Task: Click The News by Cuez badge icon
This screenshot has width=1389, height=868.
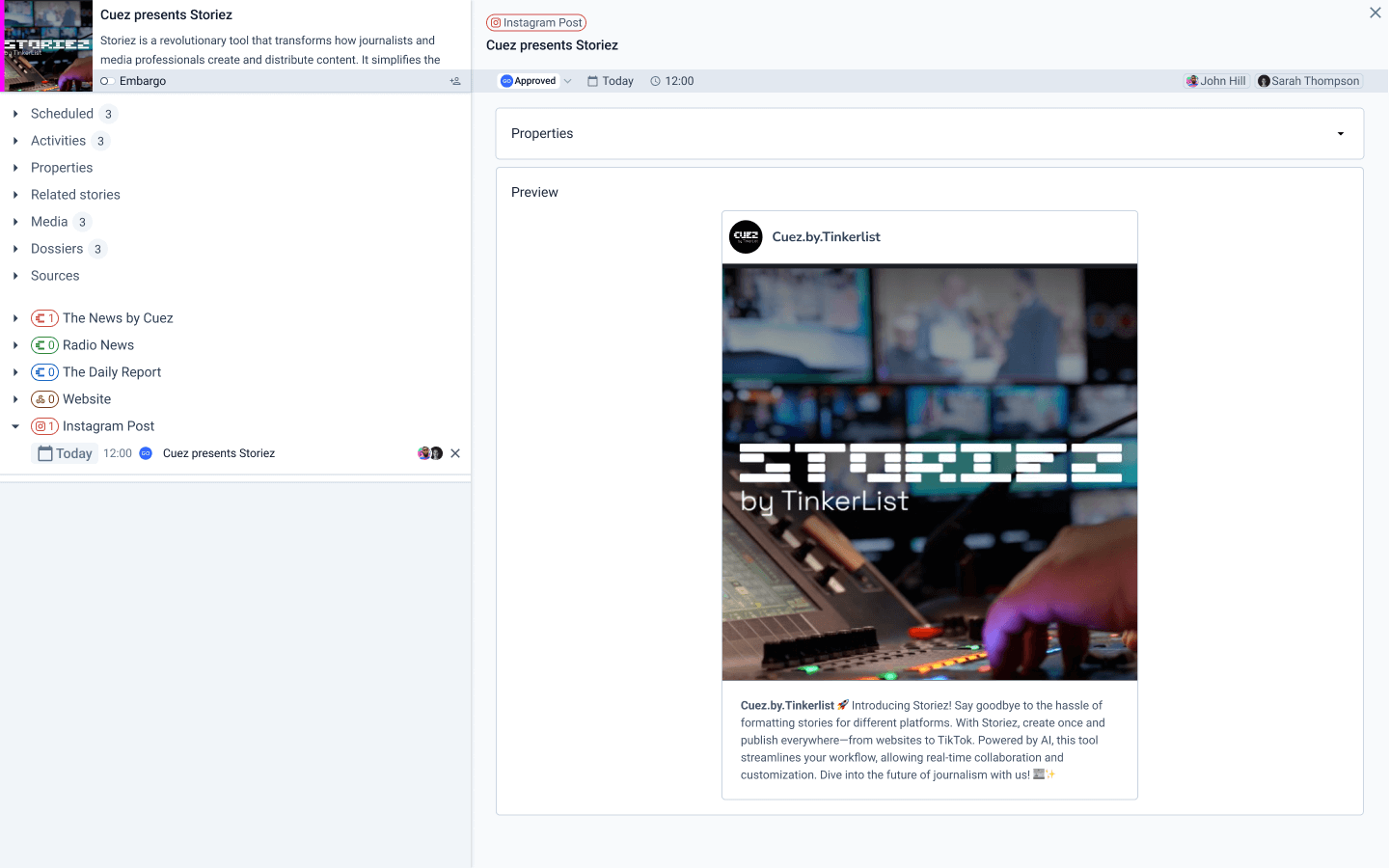Action: point(44,318)
